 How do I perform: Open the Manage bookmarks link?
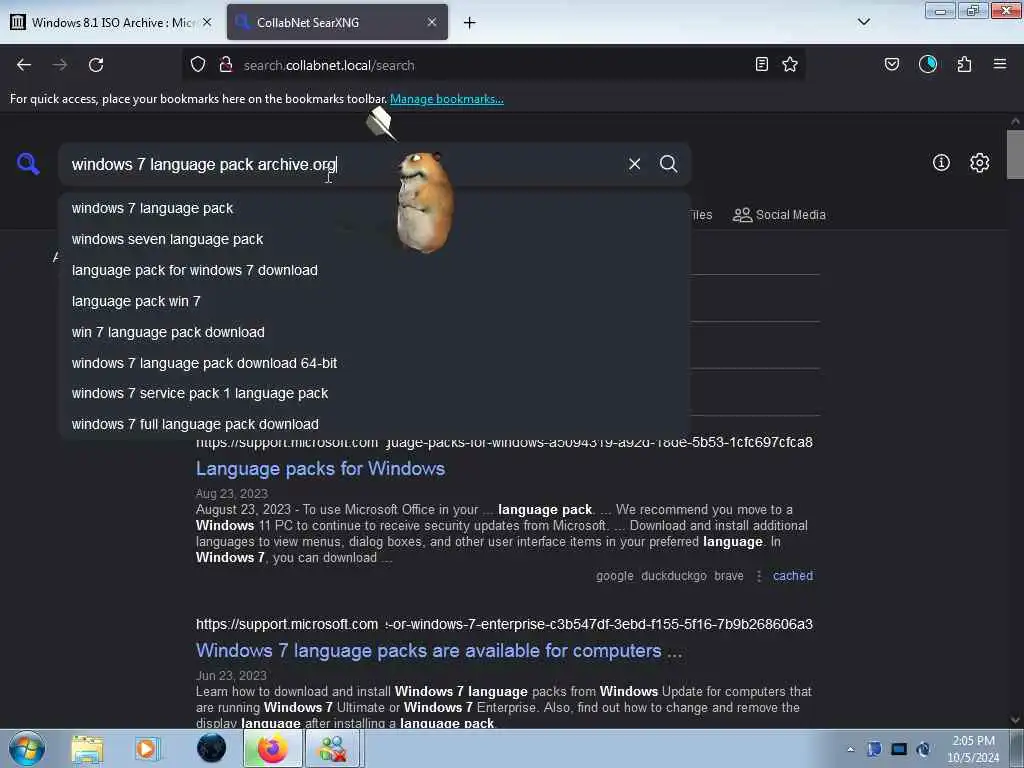pos(447,99)
